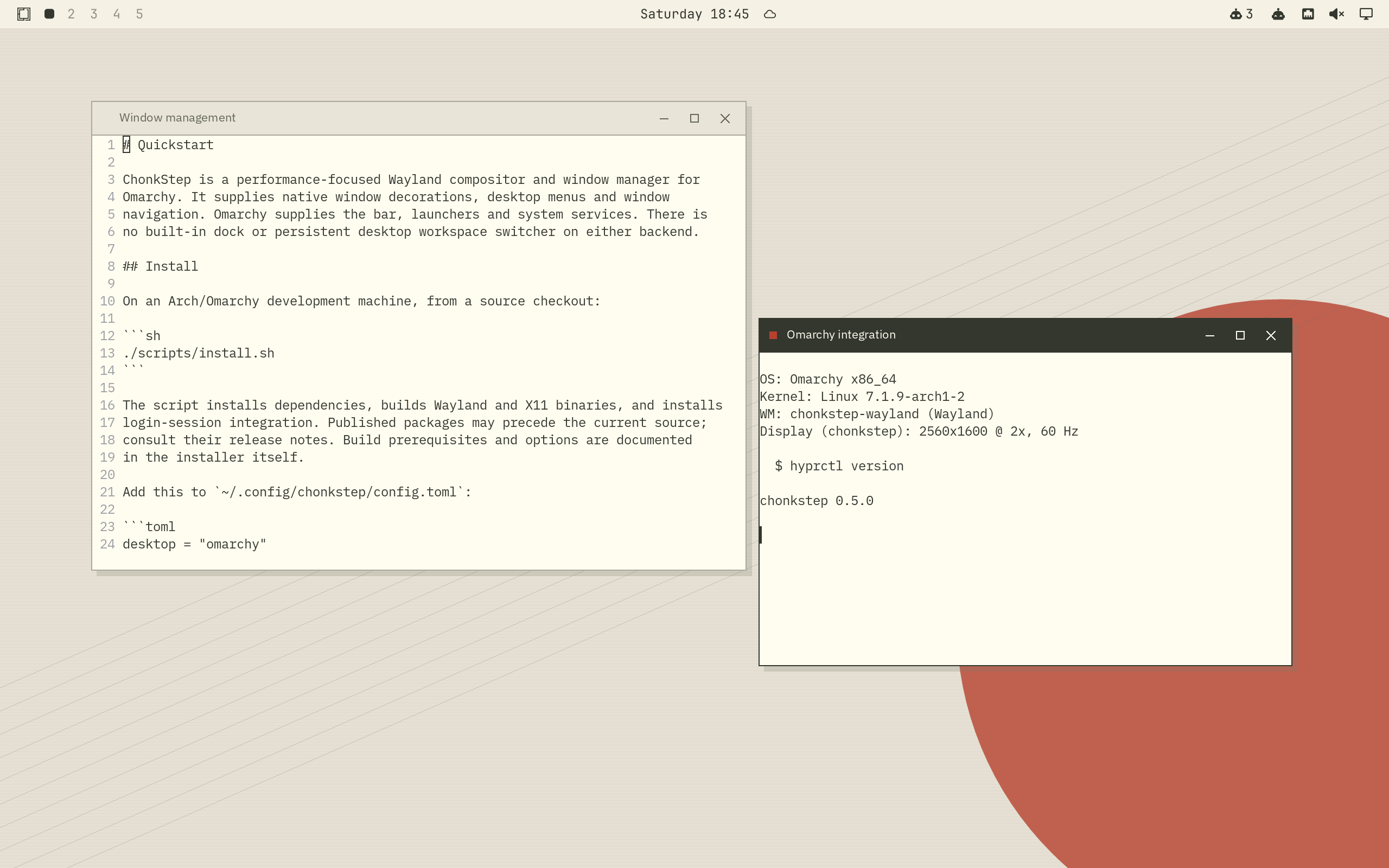The height and width of the screenshot is (868, 1389).
Task: Click the red square icon in Omarchy integration titlebar
Action: [x=773, y=335]
